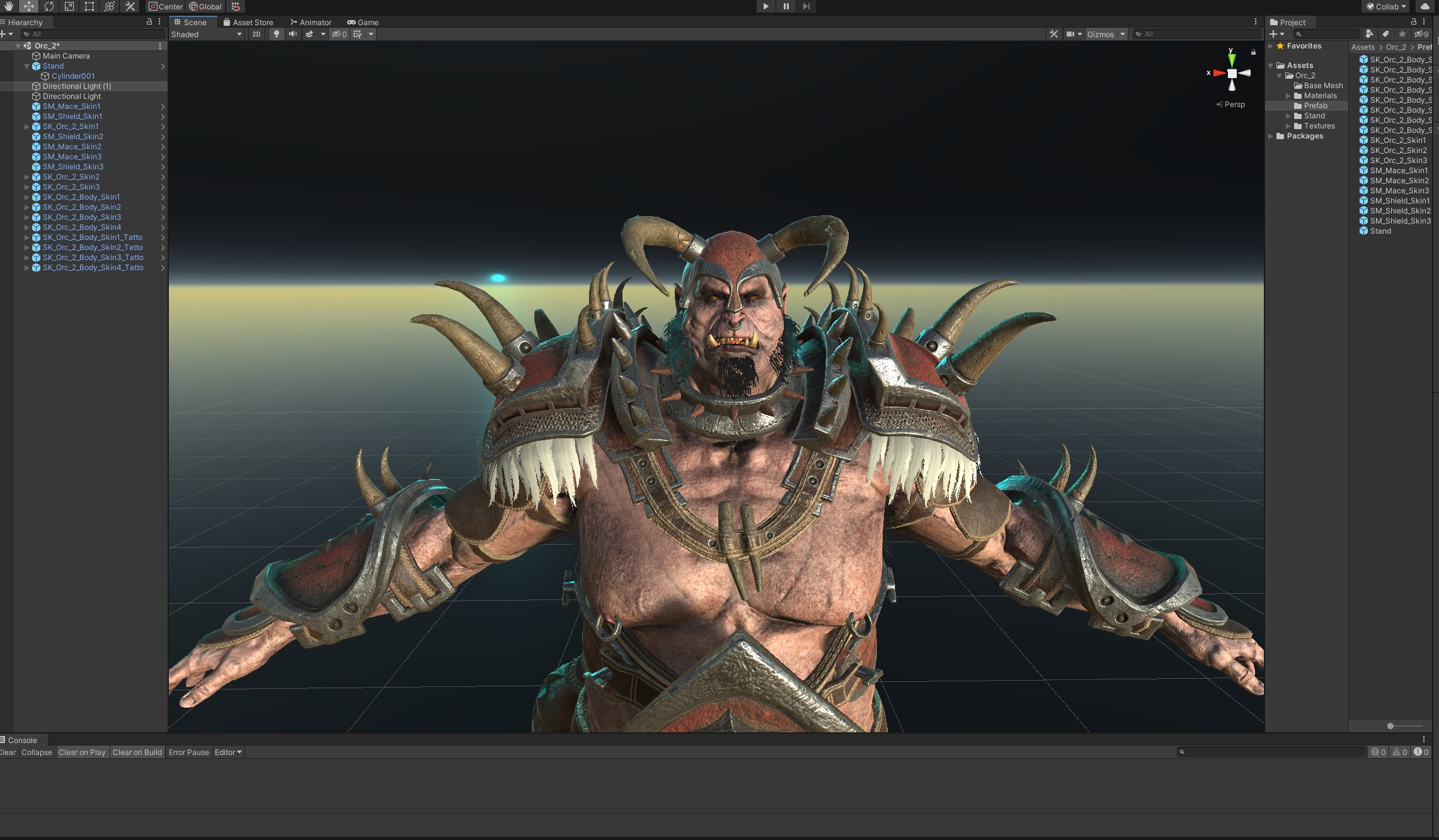Image resolution: width=1439 pixels, height=840 pixels.
Task: Expand the Favorites folder
Action: coord(1271,46)
